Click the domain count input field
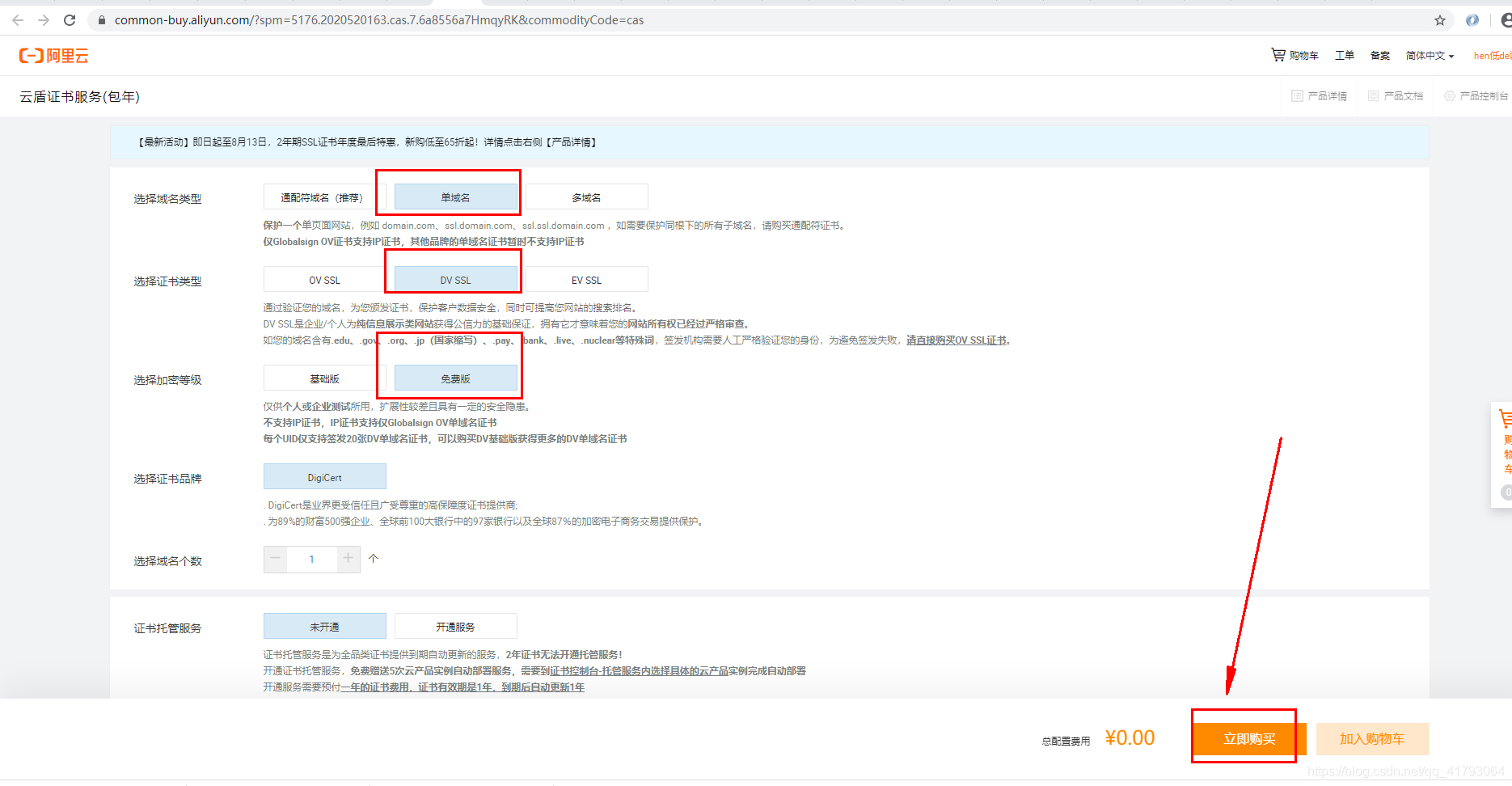Image resolution: width=1512 pixels, height=786 pixels. (311, 559)
